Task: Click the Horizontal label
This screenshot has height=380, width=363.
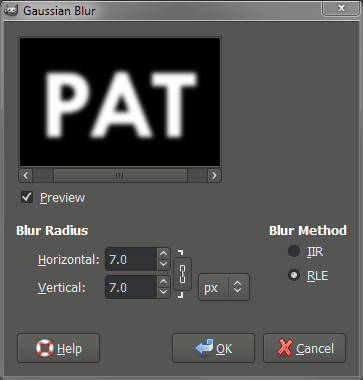Action: [69, 259]
